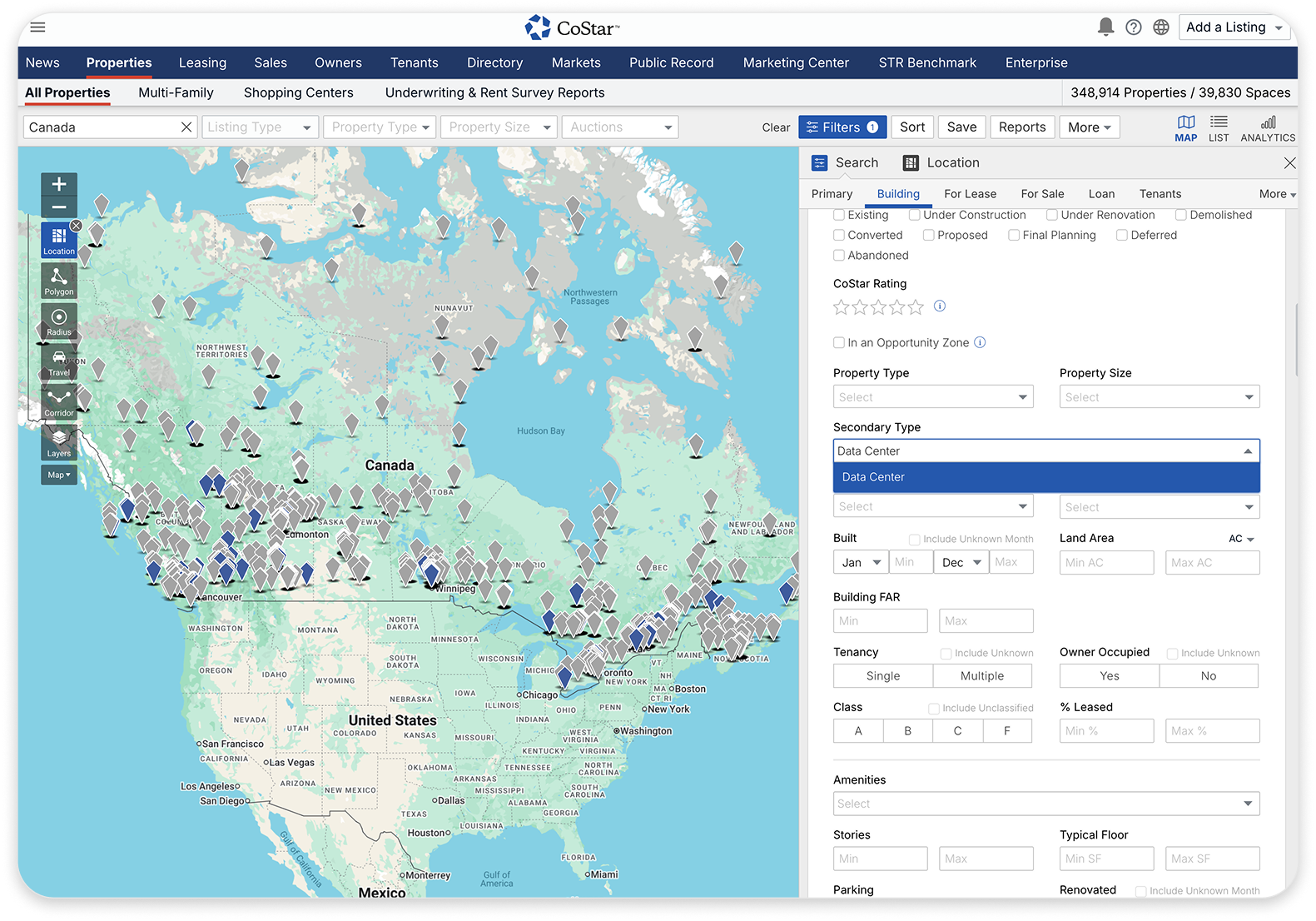Check the Converted checkbox
This screenshot has height=921, width=1316.
(839, 235)
